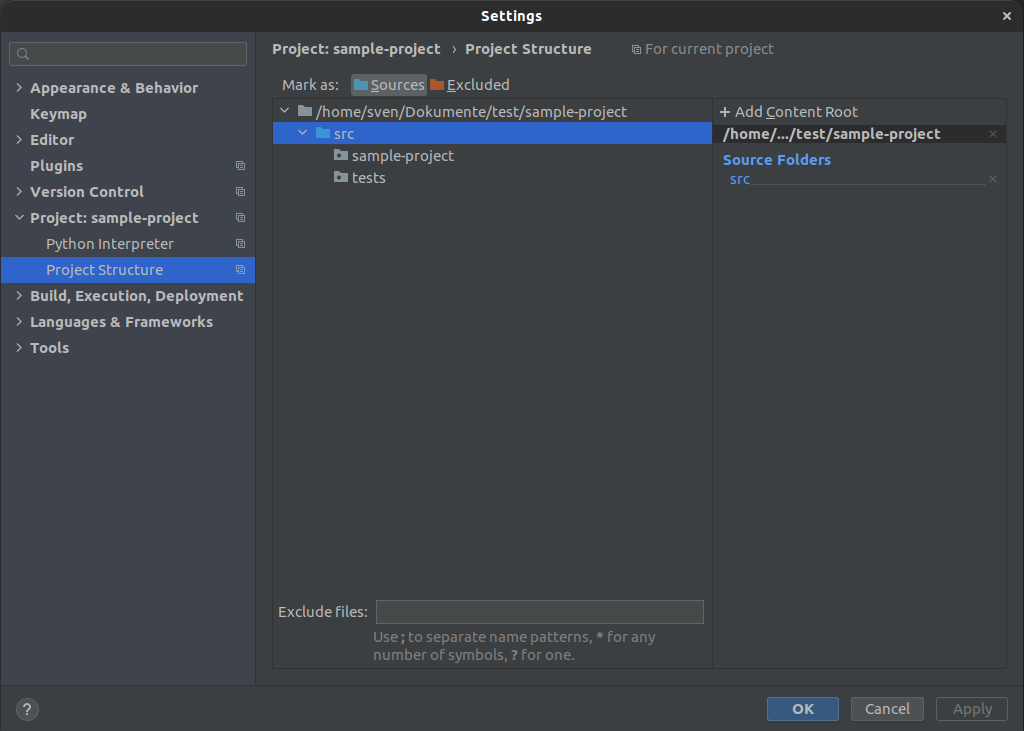
Task: Click the Cancel button
Action: tap(887, 708)
